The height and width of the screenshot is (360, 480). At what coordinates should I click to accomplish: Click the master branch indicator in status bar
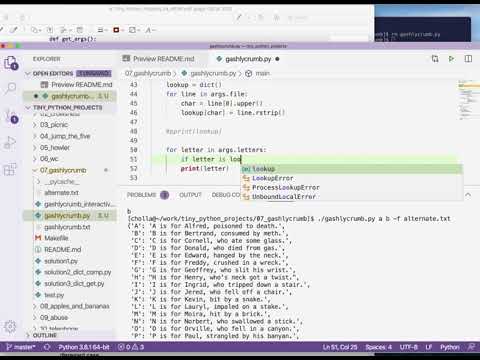[x=21, y=347]
